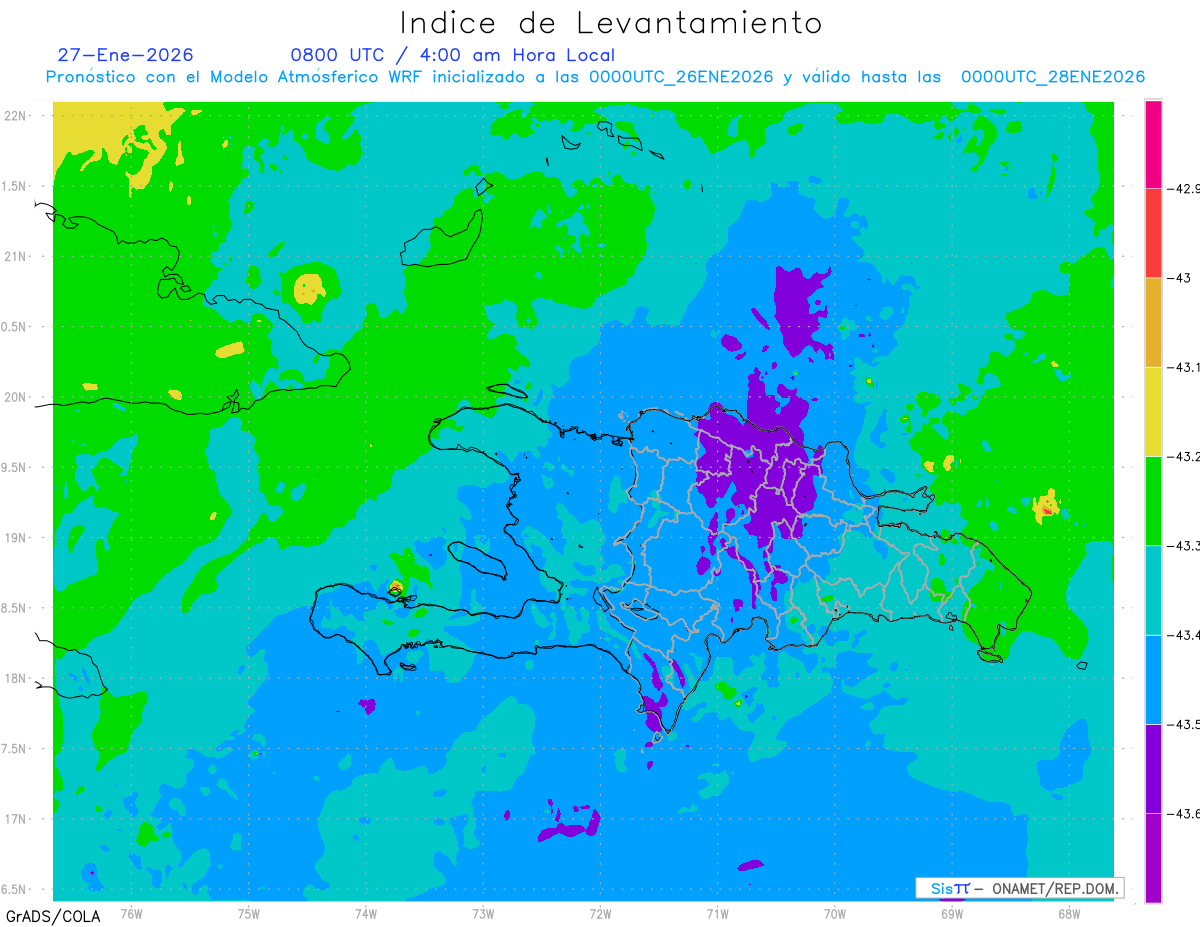Click '0800 UTC / 4:00 am Hora Local'
This screenshot has width=1200, height=927.
[453, 55]
